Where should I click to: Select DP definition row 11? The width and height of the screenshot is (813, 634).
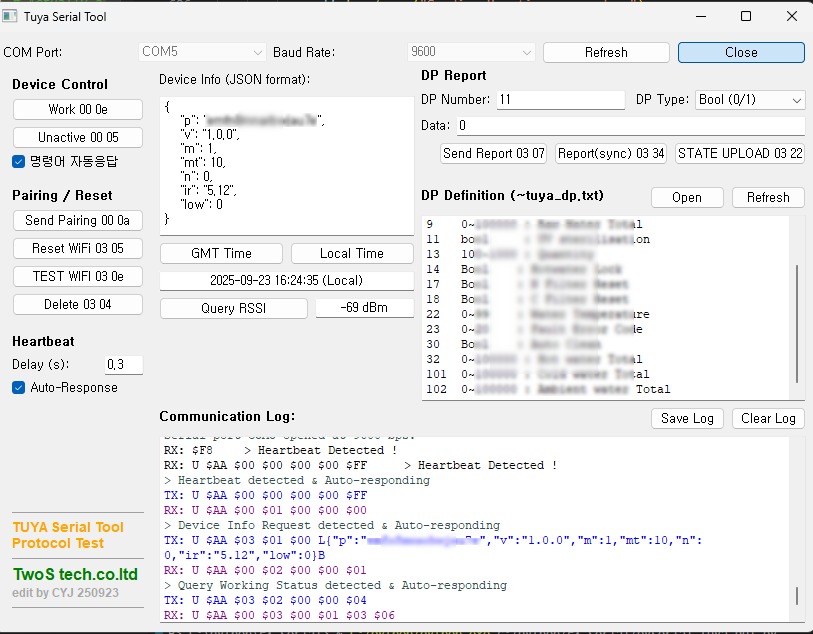click(x=538, y=239)
